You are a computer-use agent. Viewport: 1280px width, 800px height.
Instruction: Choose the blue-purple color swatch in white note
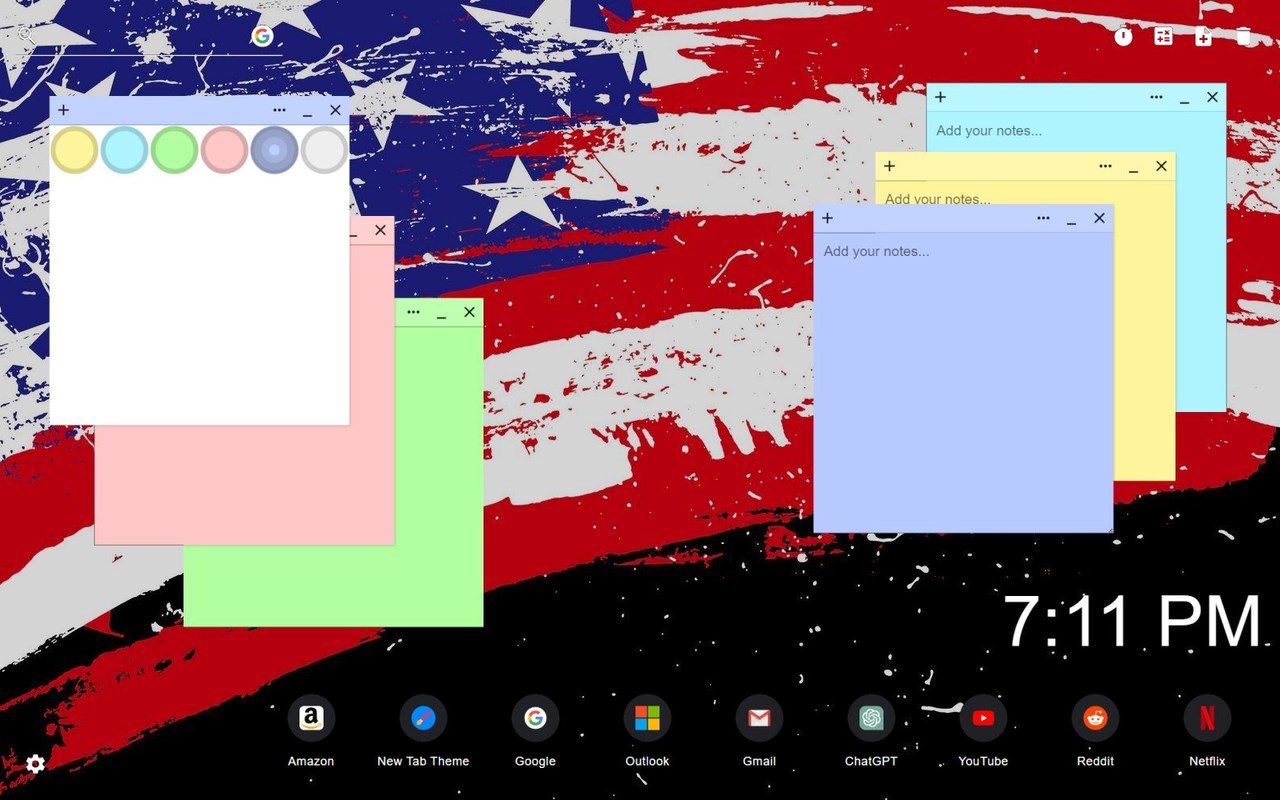point(274,150)
